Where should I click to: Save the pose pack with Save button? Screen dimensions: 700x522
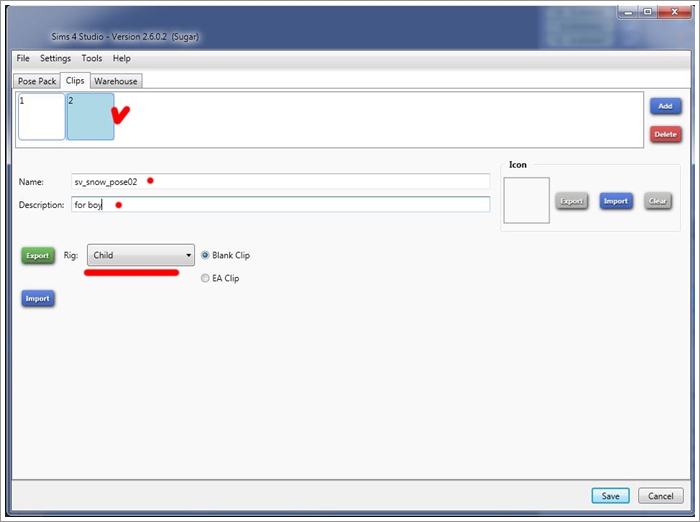coord(609,495)
